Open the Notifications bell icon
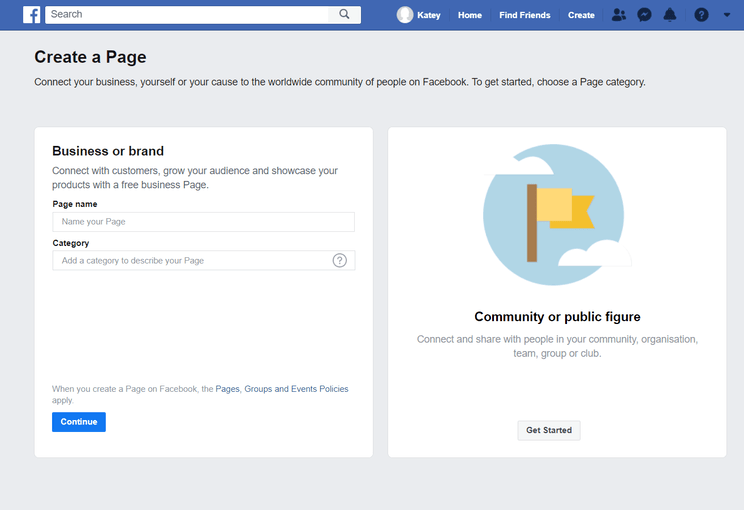This screenshot has height=510, width=744. [x=670, y=15]
